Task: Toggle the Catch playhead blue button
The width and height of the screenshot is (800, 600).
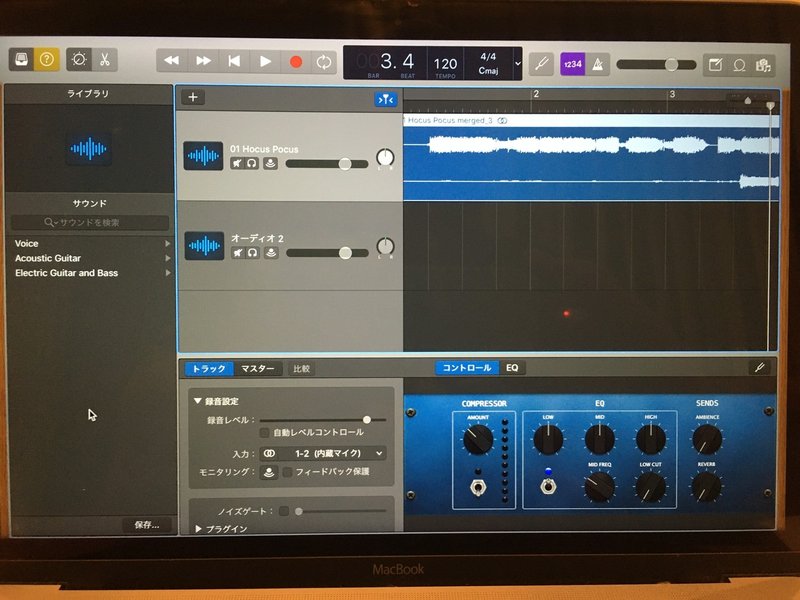Action: [386, 99]
